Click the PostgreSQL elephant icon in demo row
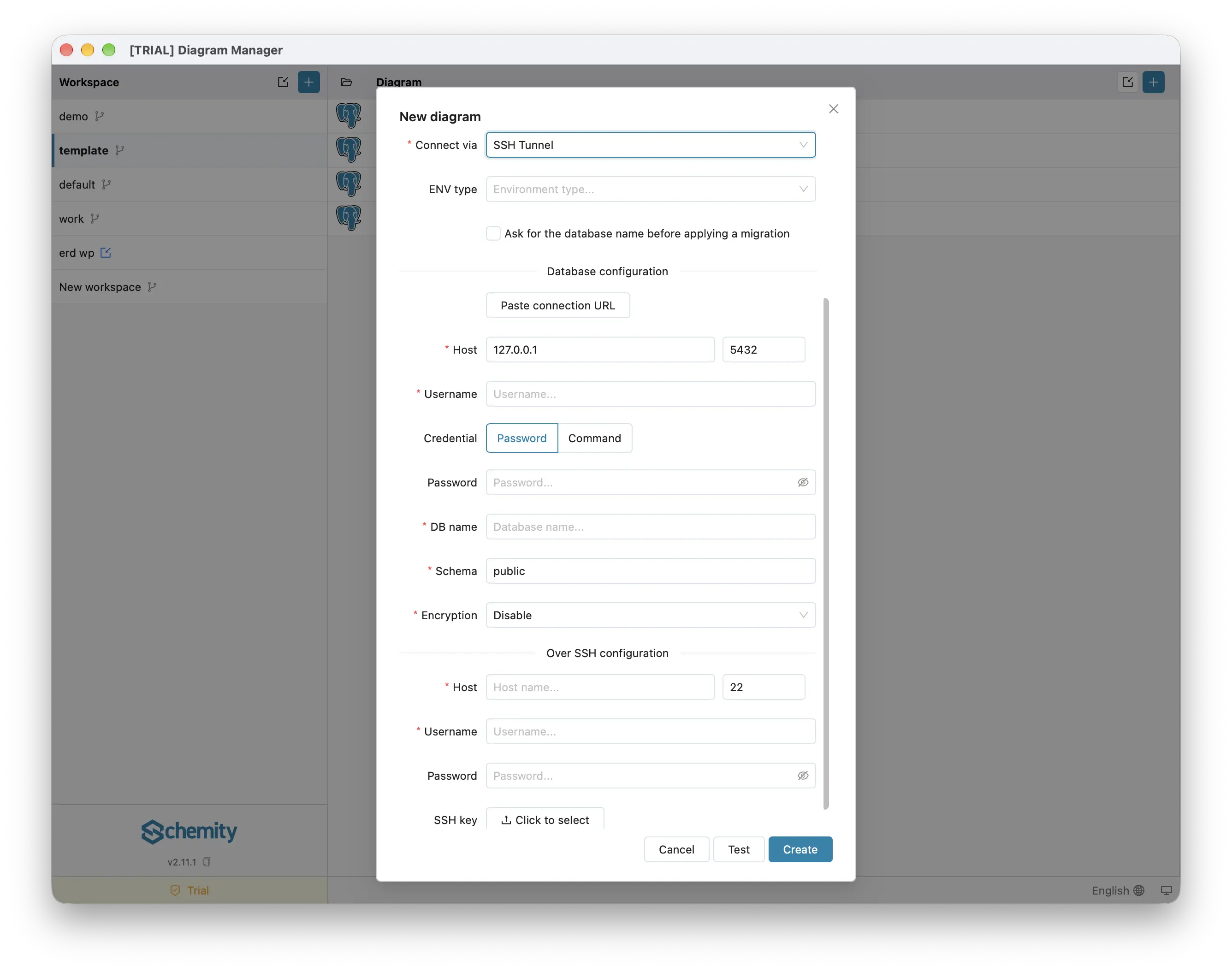1232x972 pixels. tap(349, 116)
